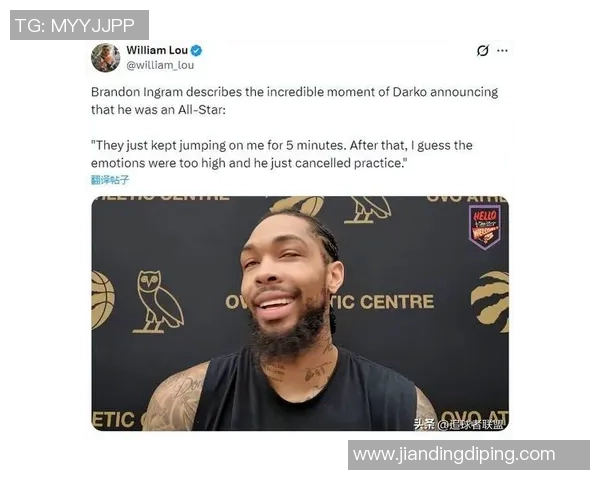Open William Lou's profile avatar
The image size is (600, 480).
point(106,58)
